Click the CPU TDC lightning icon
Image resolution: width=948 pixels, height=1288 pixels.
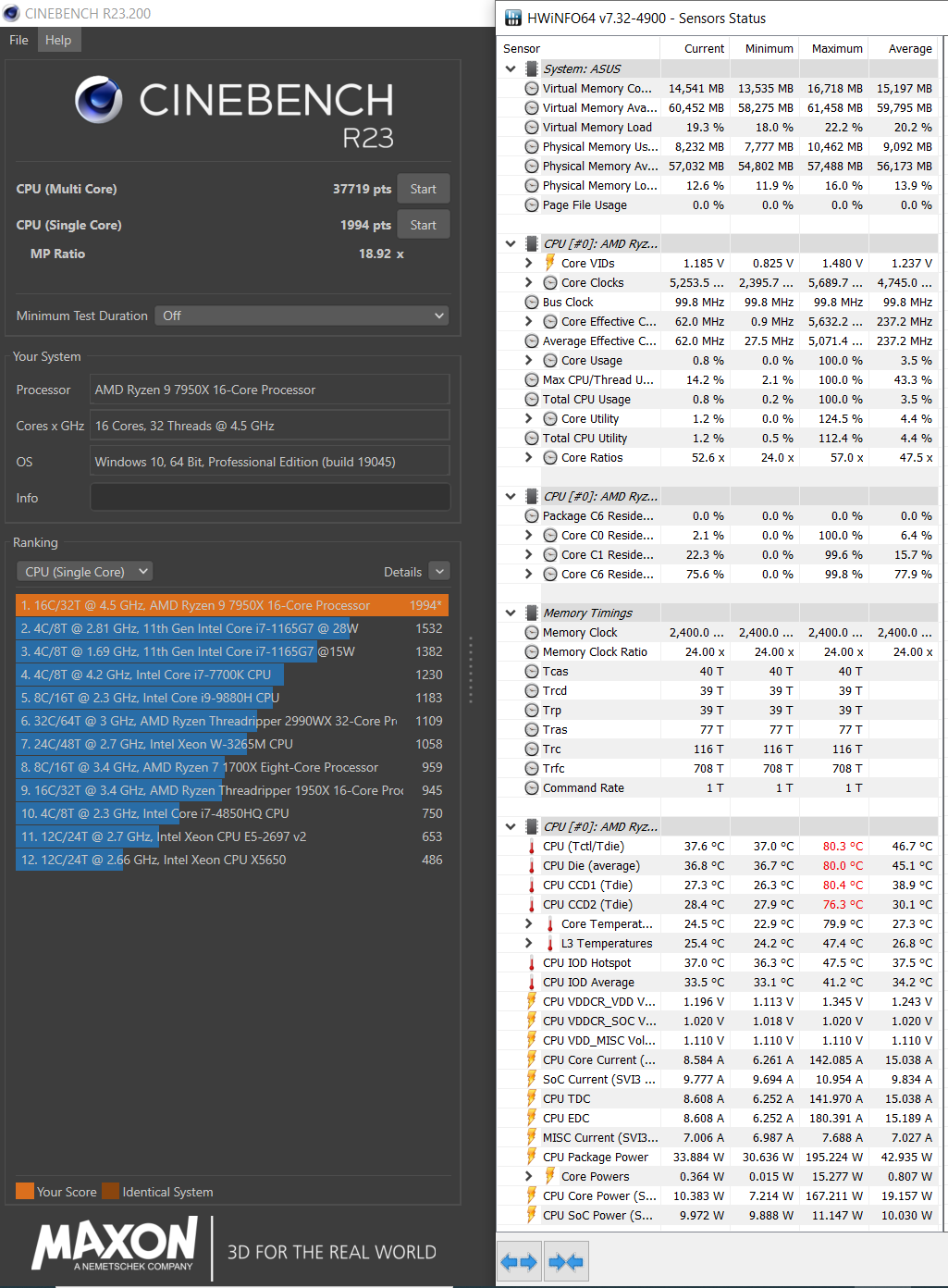pos(532,1098)
